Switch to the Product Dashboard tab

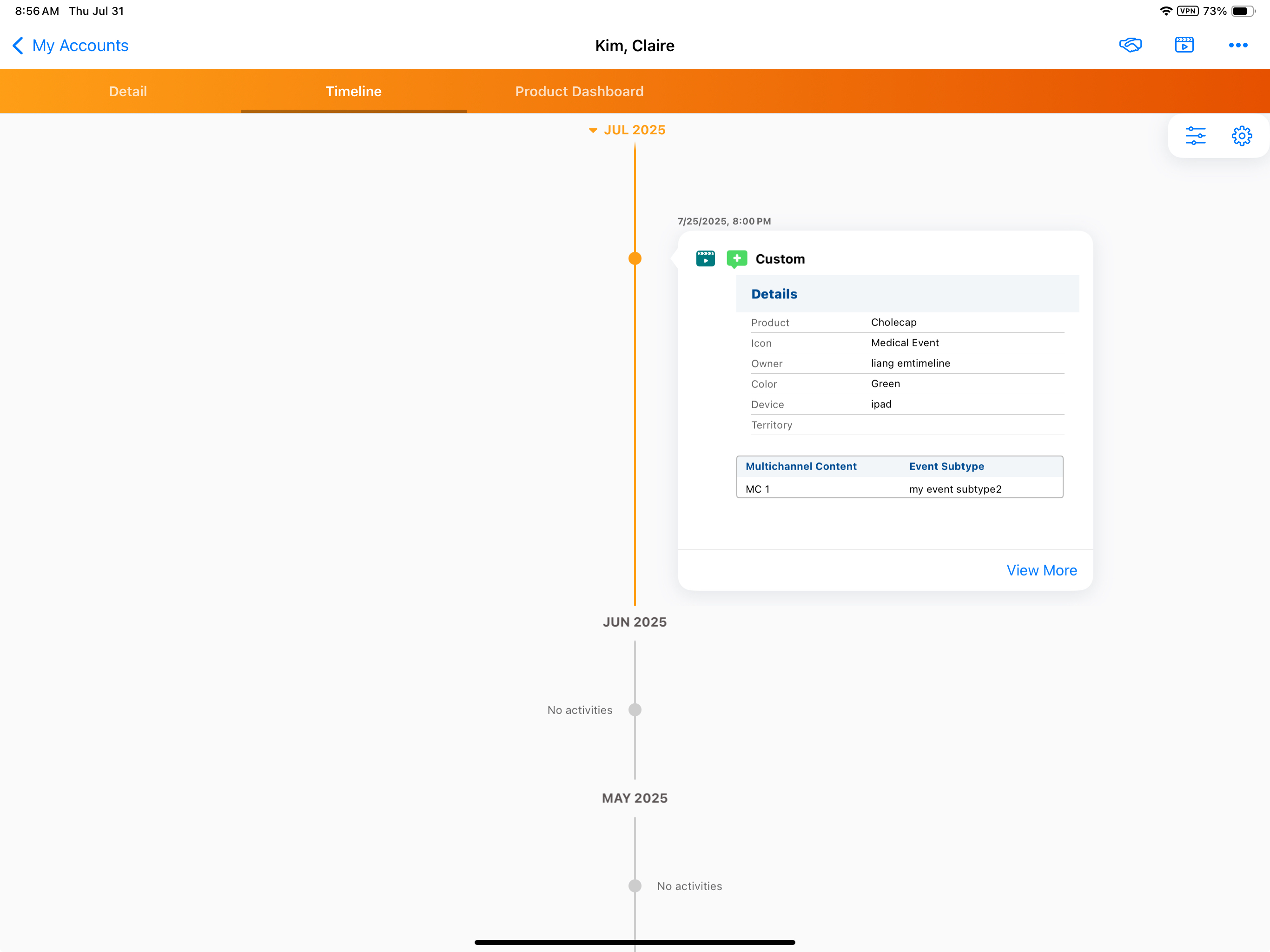click(579, 91)
